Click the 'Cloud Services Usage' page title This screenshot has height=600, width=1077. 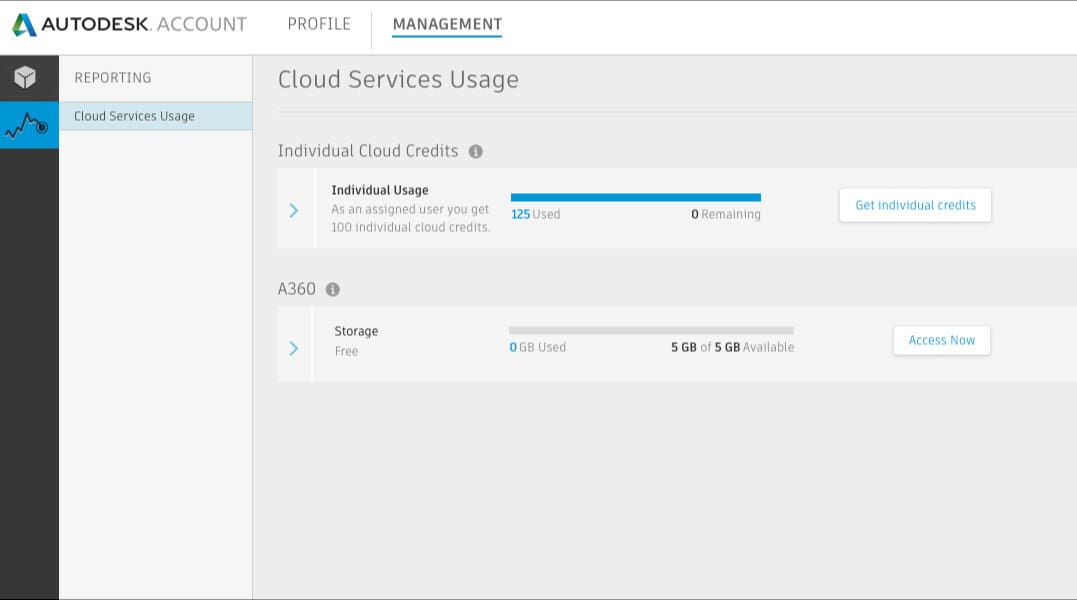pos(398,80)
